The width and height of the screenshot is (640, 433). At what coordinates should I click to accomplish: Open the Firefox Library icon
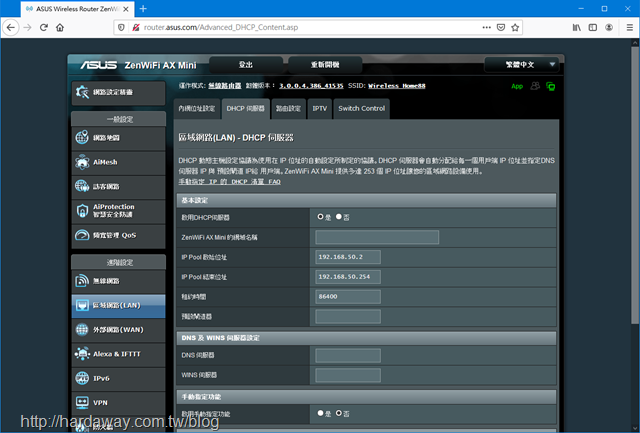tap(576, 27)
